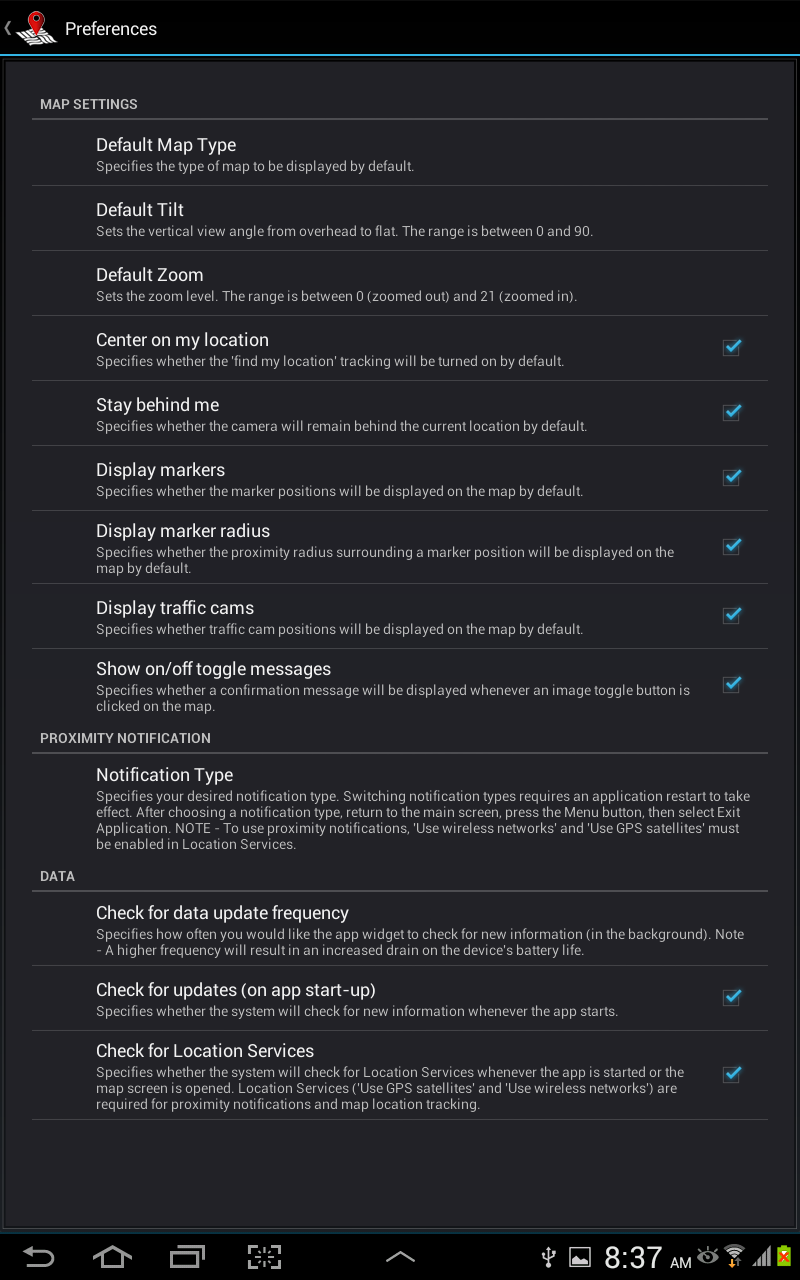Tap the 8:37 AM clock
This screenshot has width=800, height=1280.
(x=646, y=1257)
